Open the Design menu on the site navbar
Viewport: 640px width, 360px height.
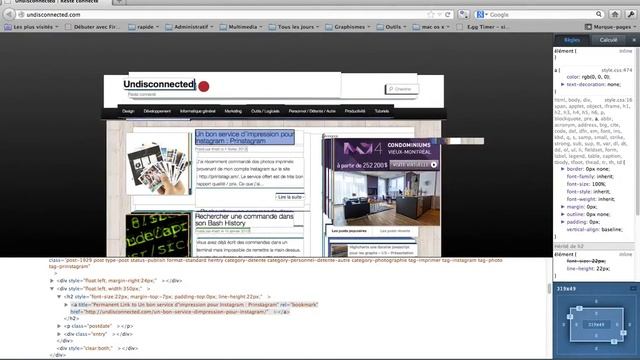click(128, 111)
